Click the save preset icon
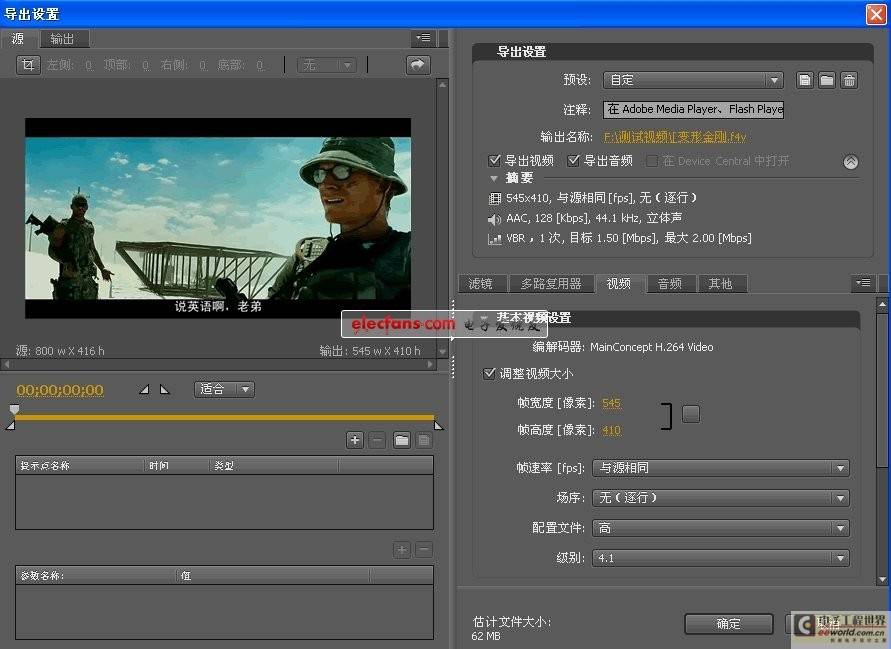Screen dimensions: 891x649 pos(805,80)
